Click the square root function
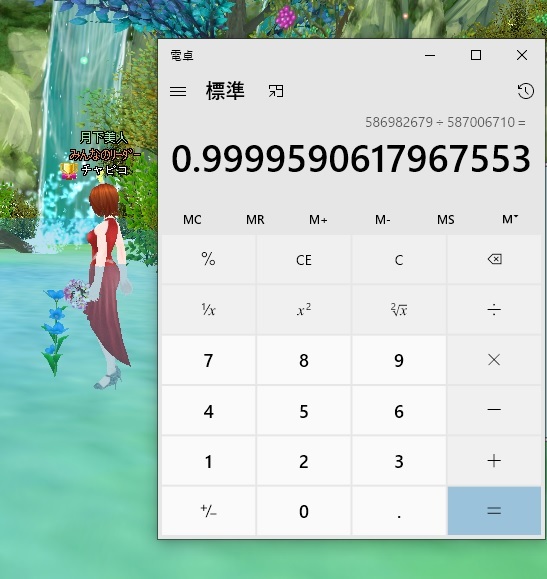Image resolution: width=547 pixels, height=579 pixels. (x=399, y=310)
